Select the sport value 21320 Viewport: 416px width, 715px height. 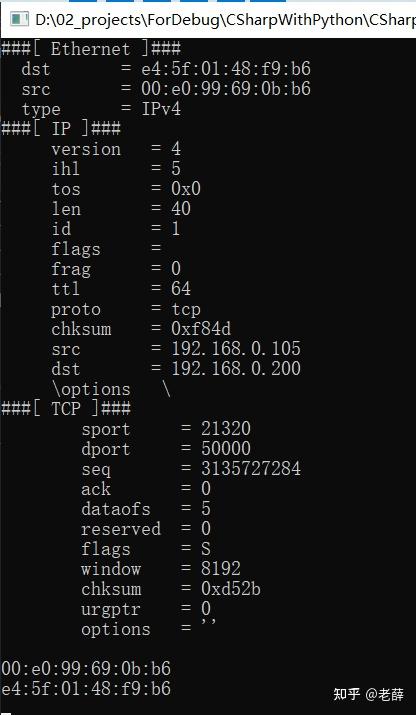coord(226,429)
